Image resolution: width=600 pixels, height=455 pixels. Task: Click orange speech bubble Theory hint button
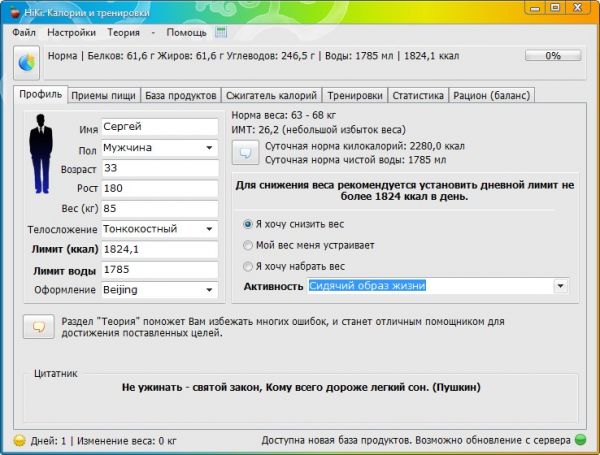[38, 327]
